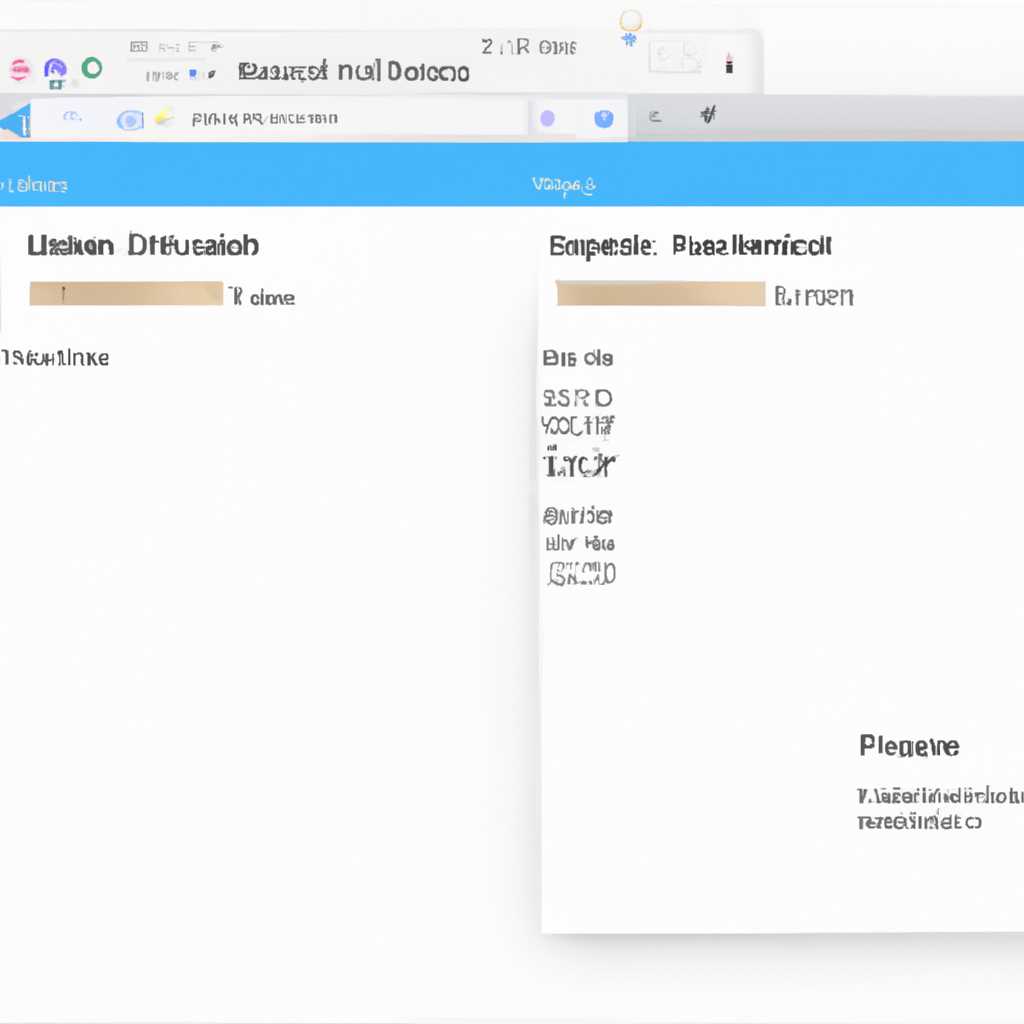
Task: Click the blue back arrow
Action: pos(16,121)
